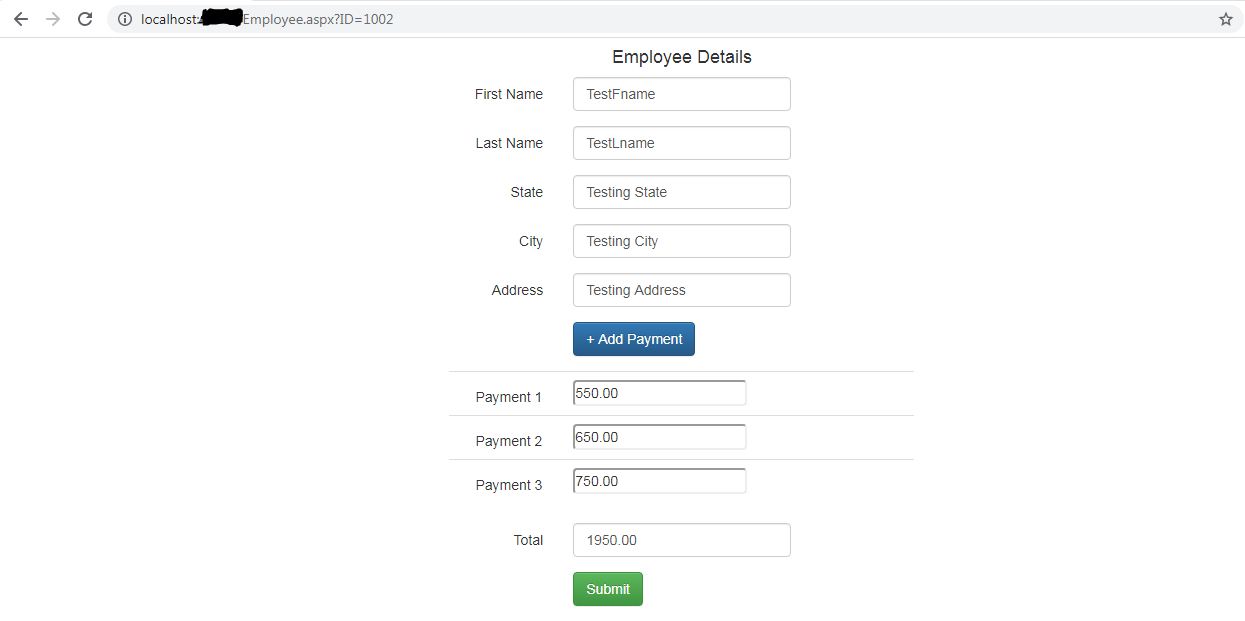Click the City text field
Viewport: 1245px width, 621px height.
tap(682, 241)
